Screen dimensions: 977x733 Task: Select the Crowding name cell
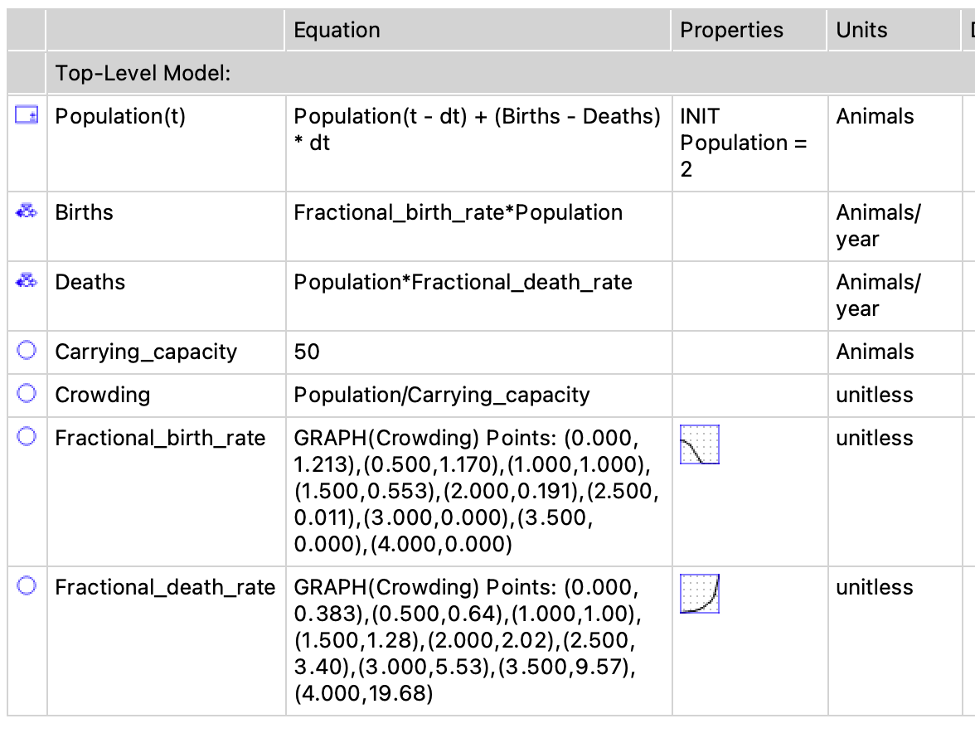point(166,395)
